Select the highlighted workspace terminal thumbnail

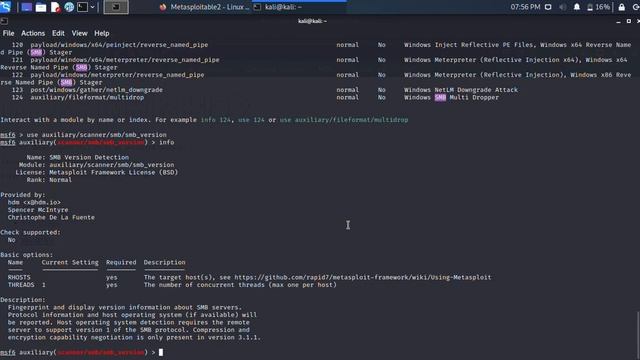point(116,7)
